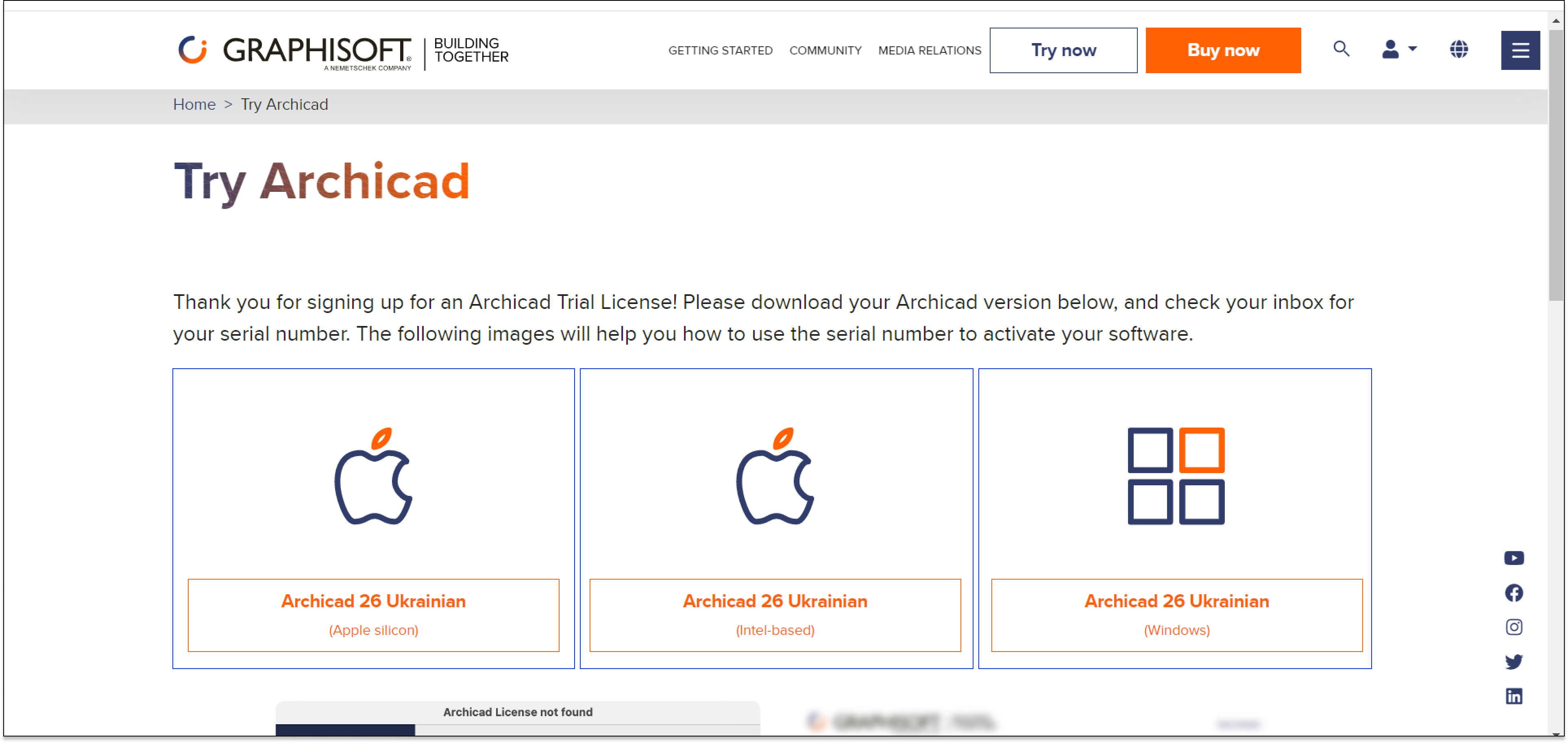The height and width of the screenshot is (743, 1568).
Task: Go to Getting Started menu item
Action: click(x=720, y=50)
